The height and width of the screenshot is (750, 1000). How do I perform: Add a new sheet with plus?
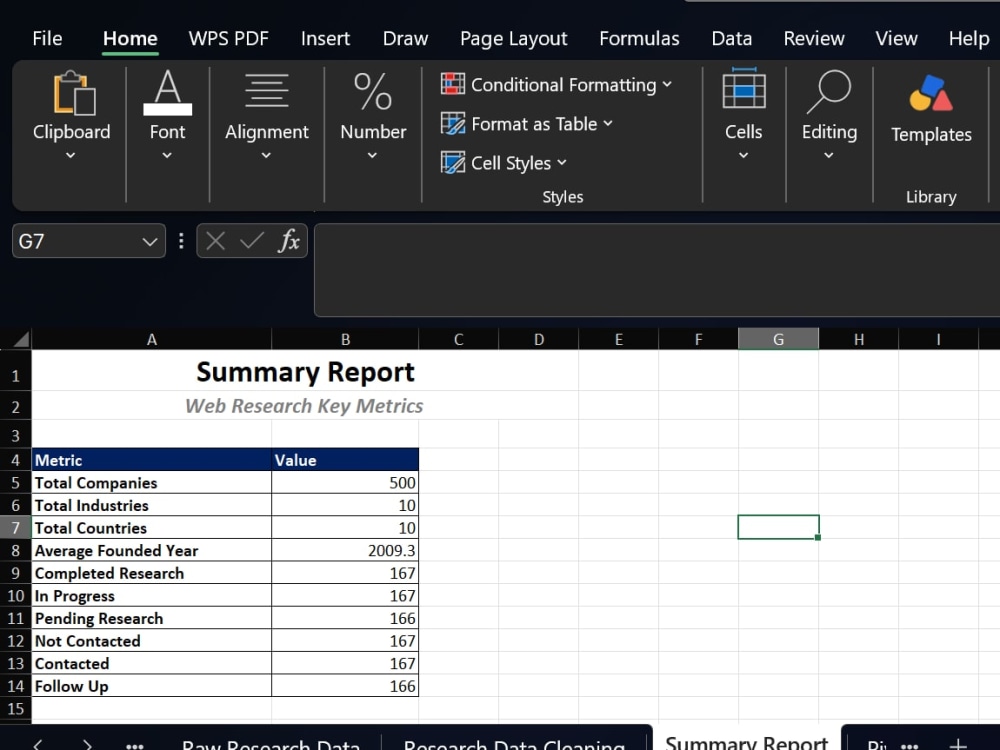[x=958, y=744]
